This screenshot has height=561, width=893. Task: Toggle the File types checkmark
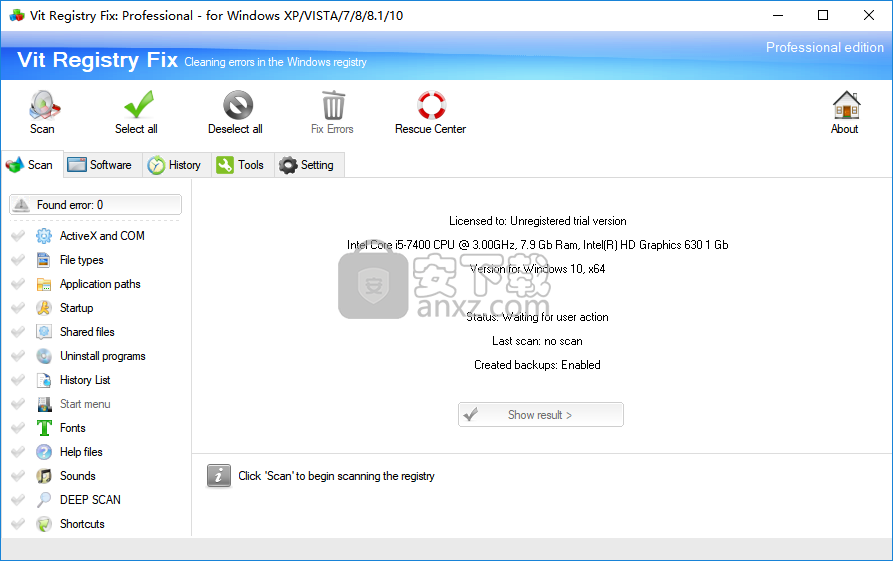point(18,260)
